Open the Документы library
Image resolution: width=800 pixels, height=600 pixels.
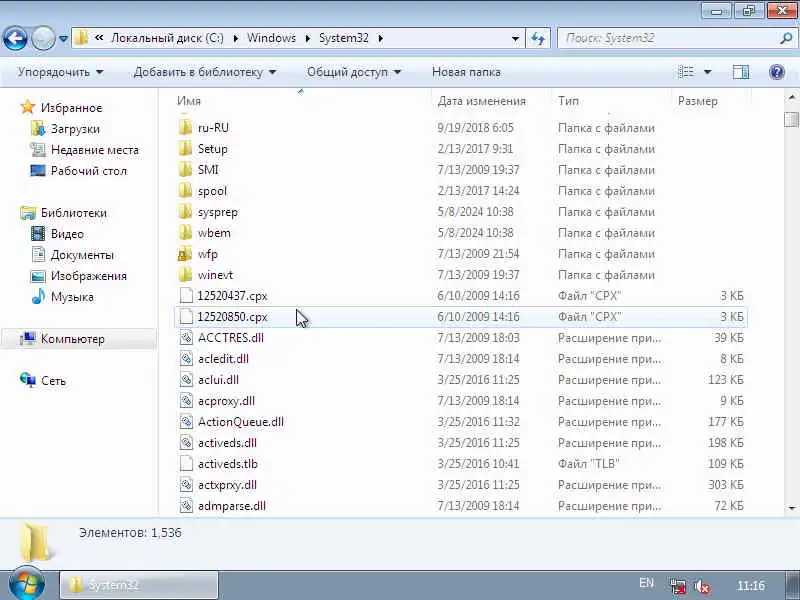pyautogui.click(x=82, y=255)
